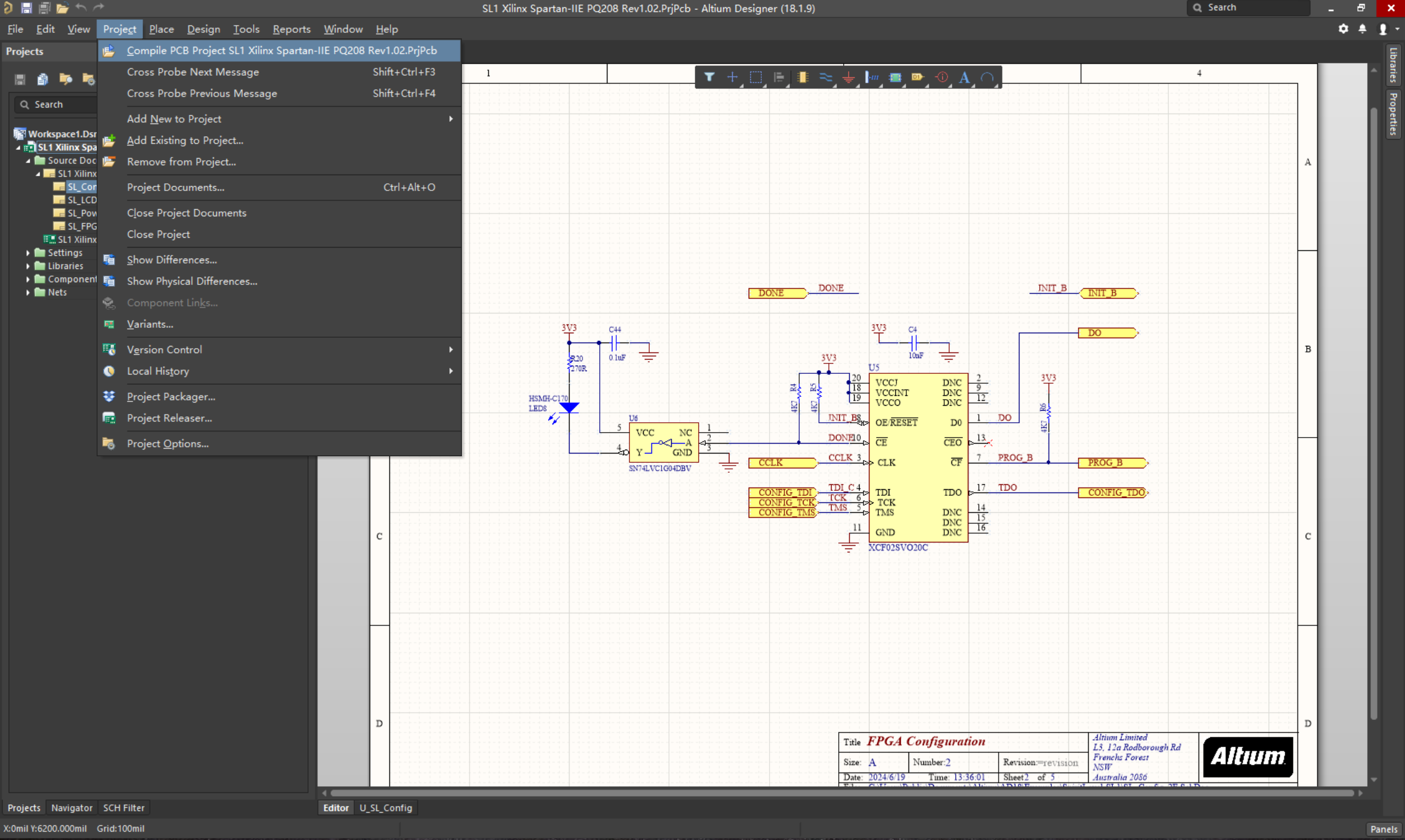The height and width of the screenshot is (840, 1405).
Task: Click the selection filter funnel icon
Action: (709, 77)
